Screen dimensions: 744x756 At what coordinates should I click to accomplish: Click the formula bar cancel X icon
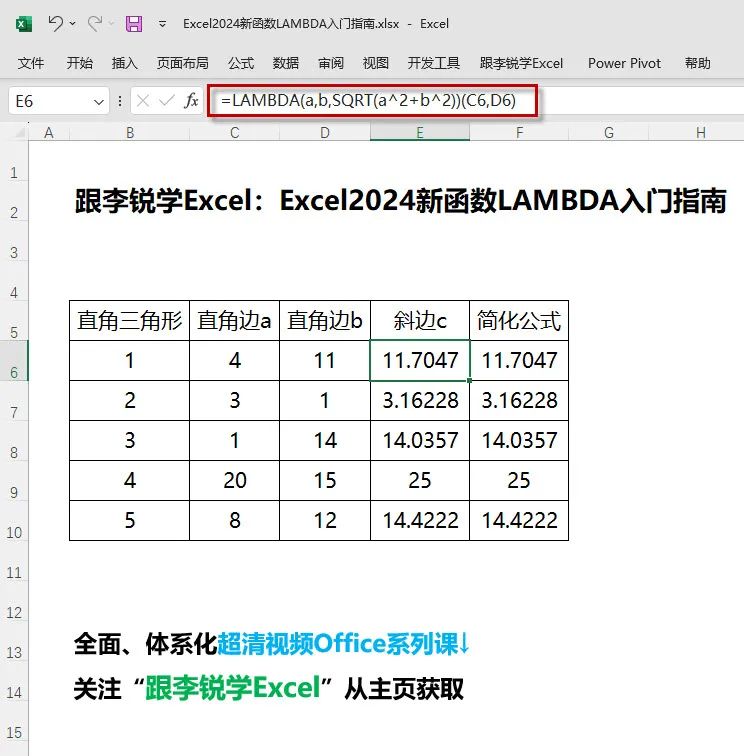pos(143,101)
